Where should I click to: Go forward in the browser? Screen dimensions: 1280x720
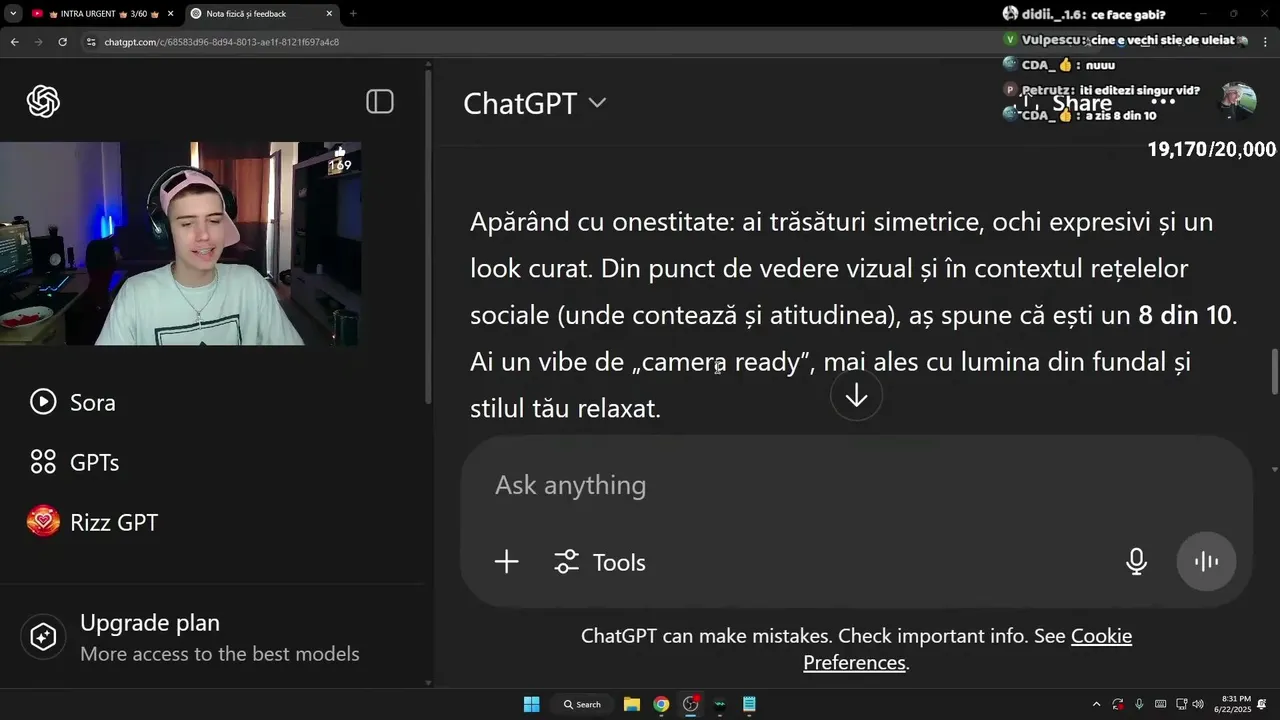click(x=38, y=42)
